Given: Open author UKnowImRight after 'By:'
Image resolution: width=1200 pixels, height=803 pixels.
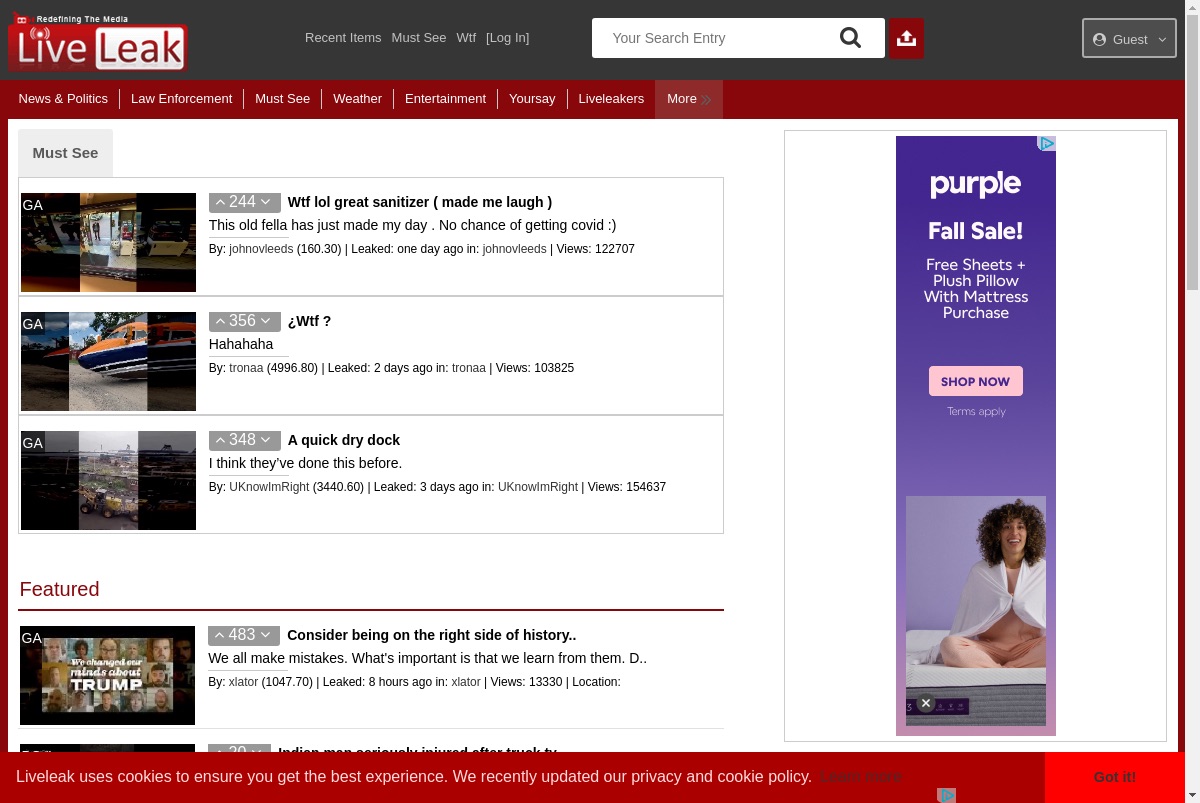Looking at the screenshot, I should (269, 487).
